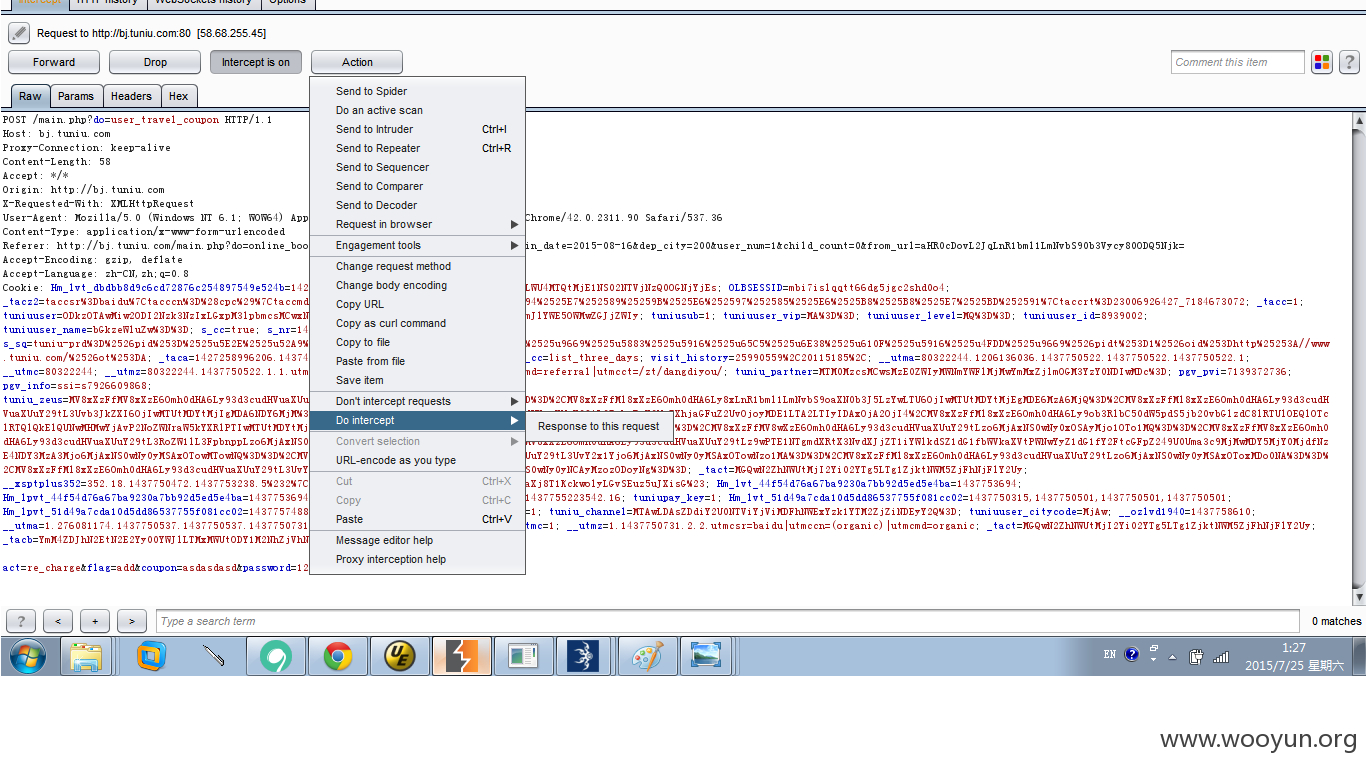Click the EN language indicator in tray
Screen dimensions: 1366x768
pyautogui.click(x=1110, y=655)
